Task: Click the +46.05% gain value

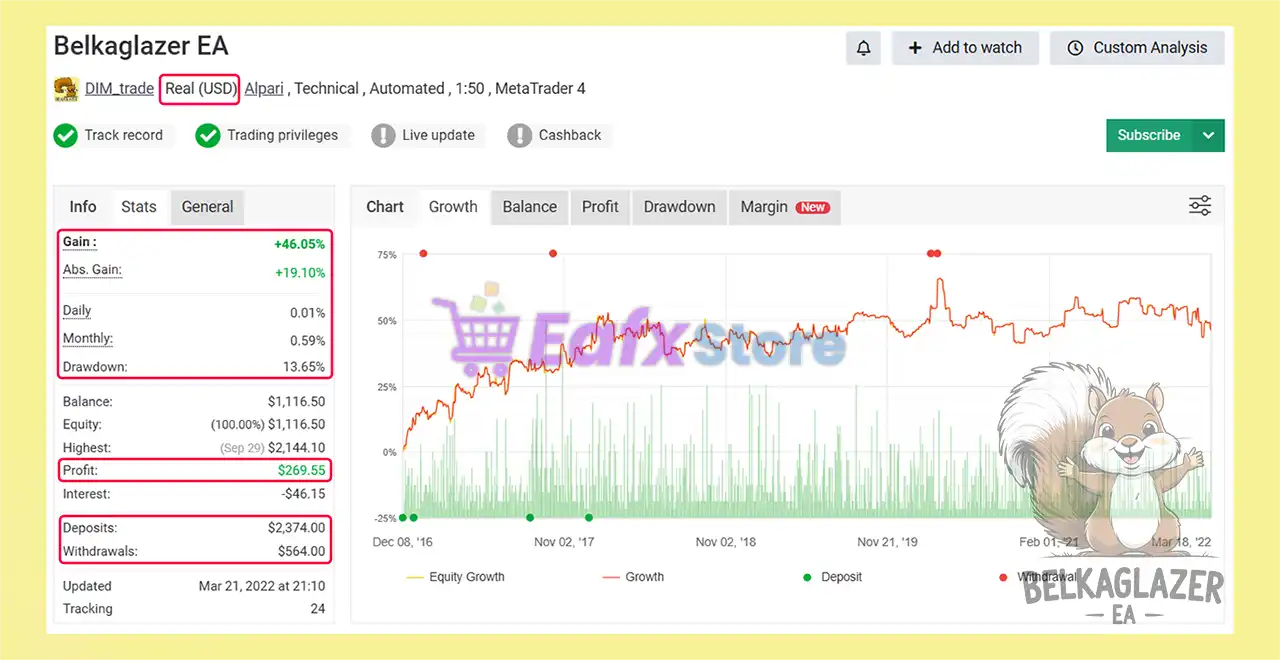Action: [300, 244]
